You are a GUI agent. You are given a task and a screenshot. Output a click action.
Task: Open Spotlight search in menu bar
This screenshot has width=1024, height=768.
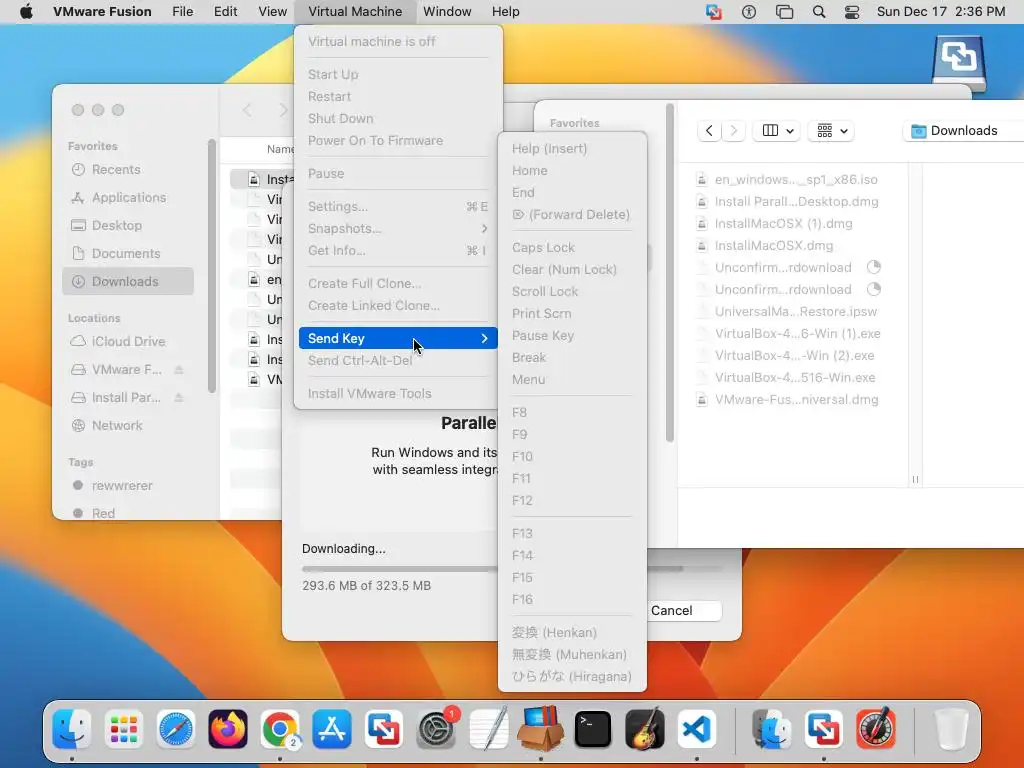(819, 12)
